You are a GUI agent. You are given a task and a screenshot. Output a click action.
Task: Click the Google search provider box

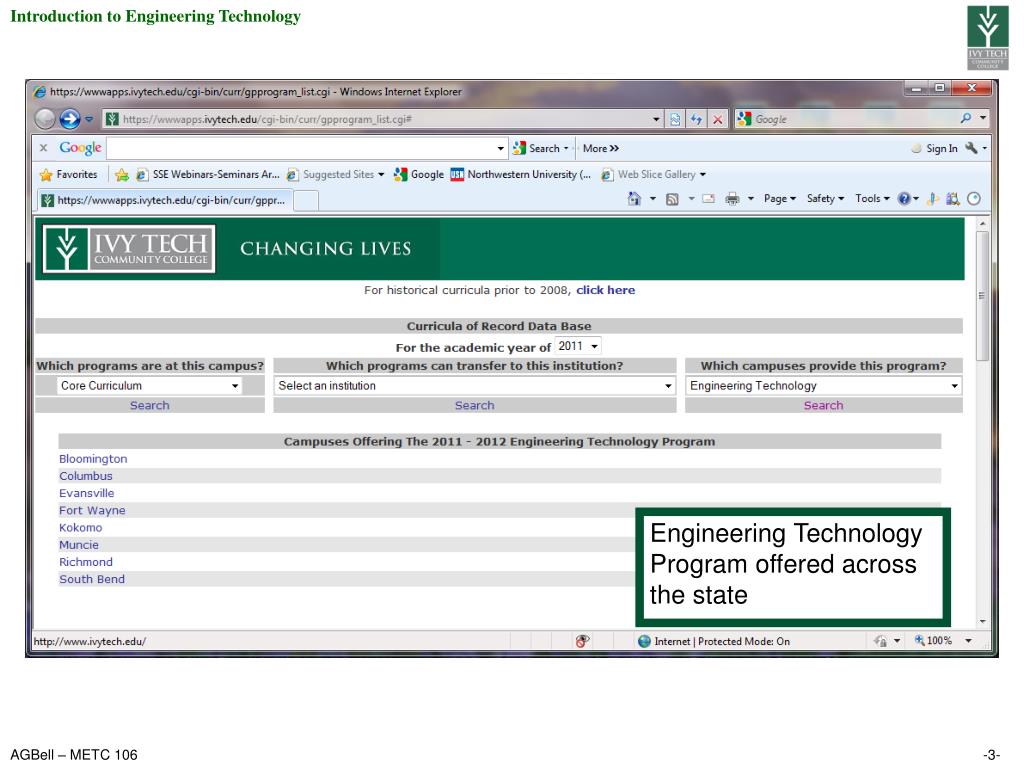tap(846, 120)
